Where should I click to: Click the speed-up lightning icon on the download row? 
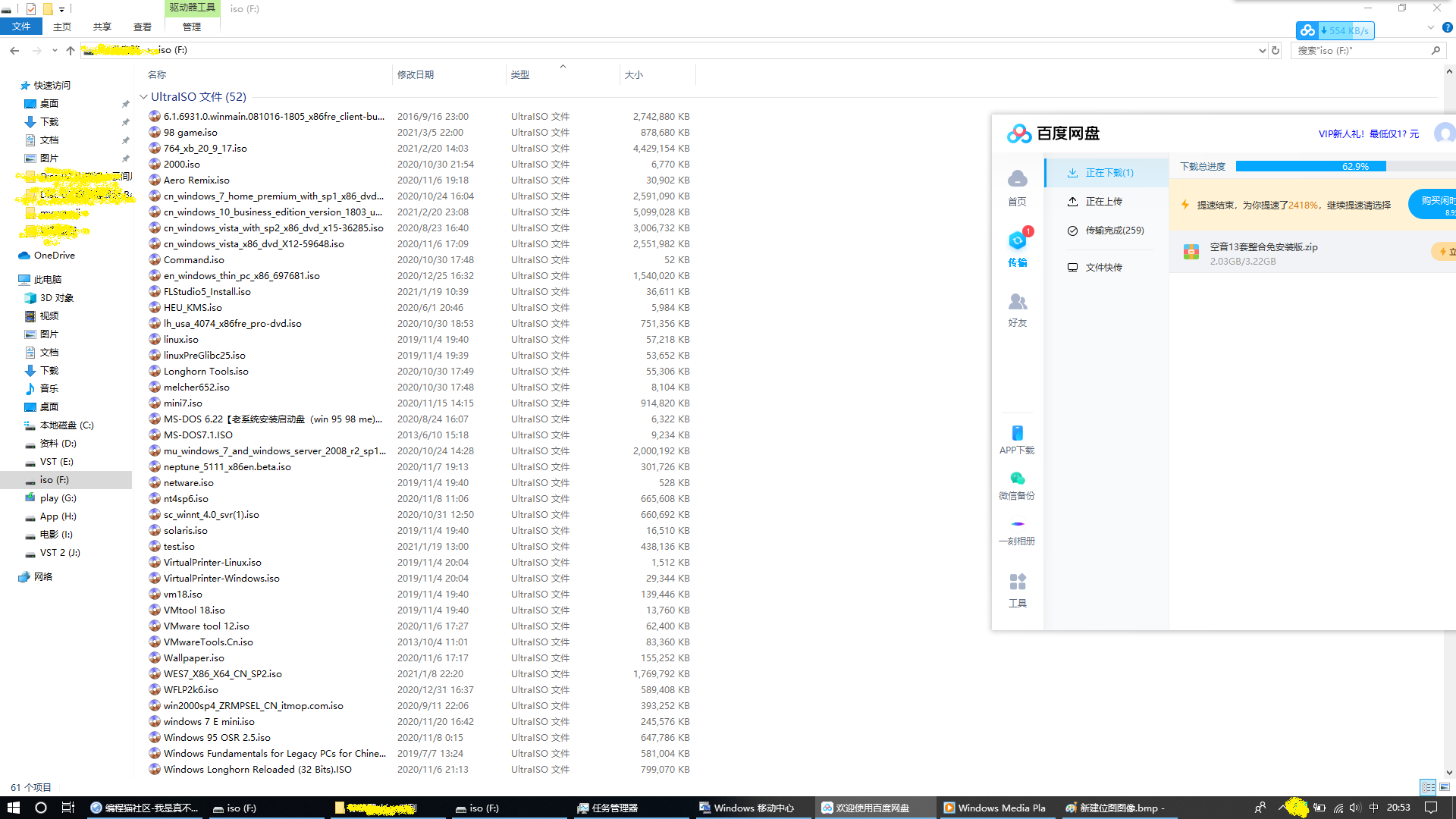tap(1443, 252)
